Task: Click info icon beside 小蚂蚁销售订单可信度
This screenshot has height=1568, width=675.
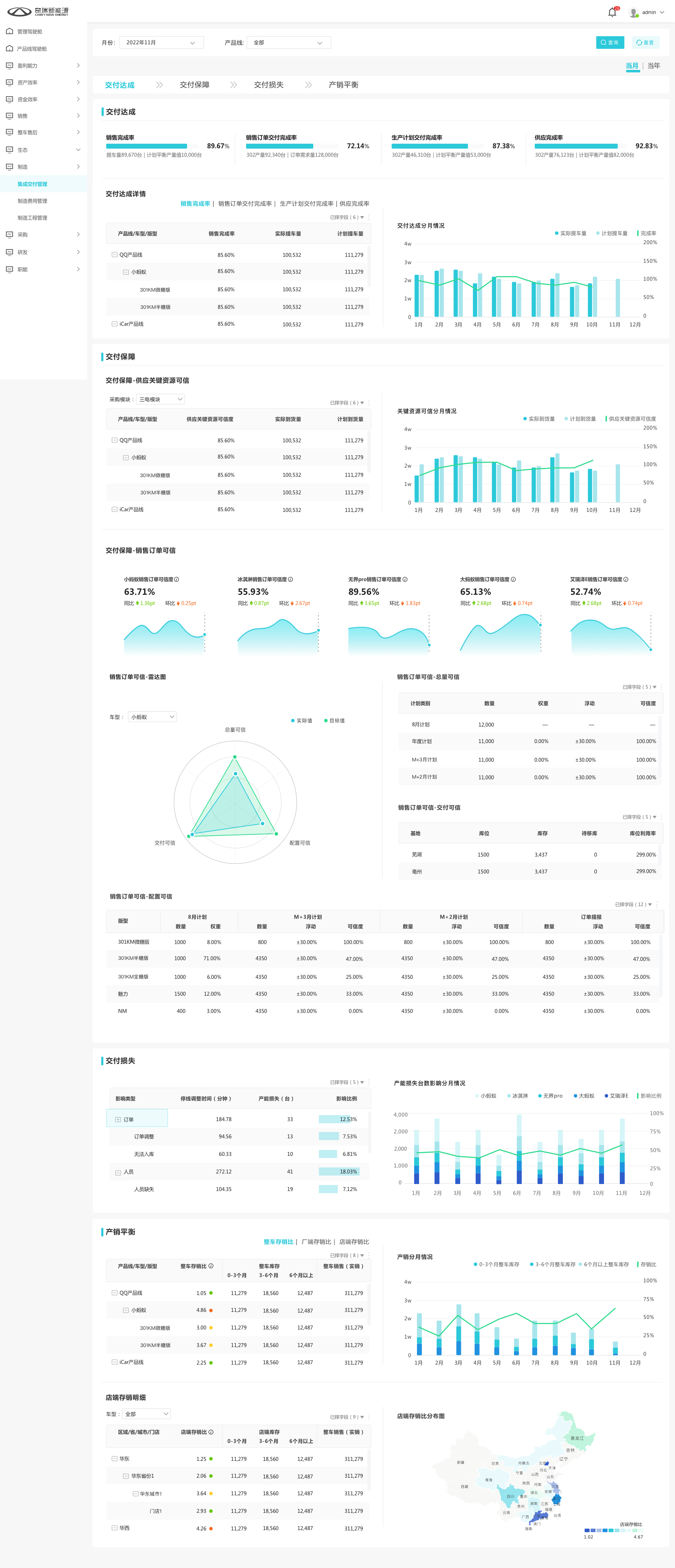Action: (177, 579)
